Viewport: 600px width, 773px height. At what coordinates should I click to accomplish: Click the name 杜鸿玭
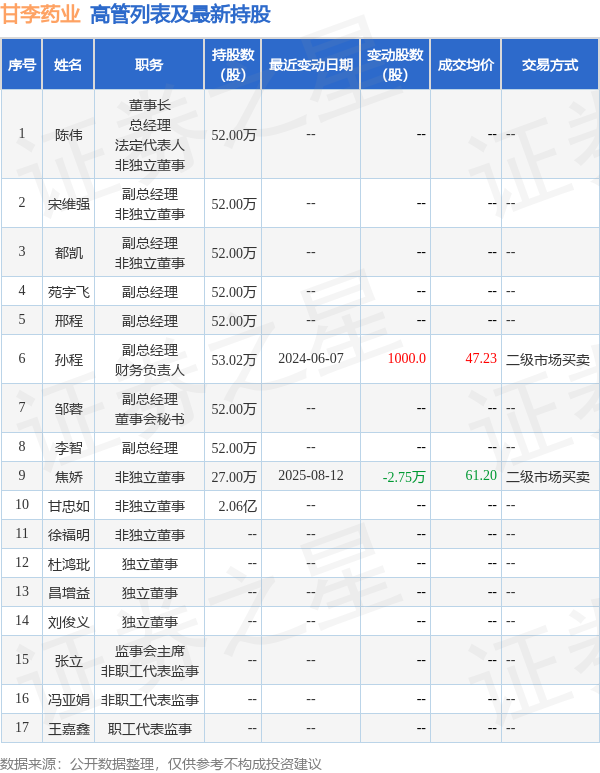(x=69, y=563)
